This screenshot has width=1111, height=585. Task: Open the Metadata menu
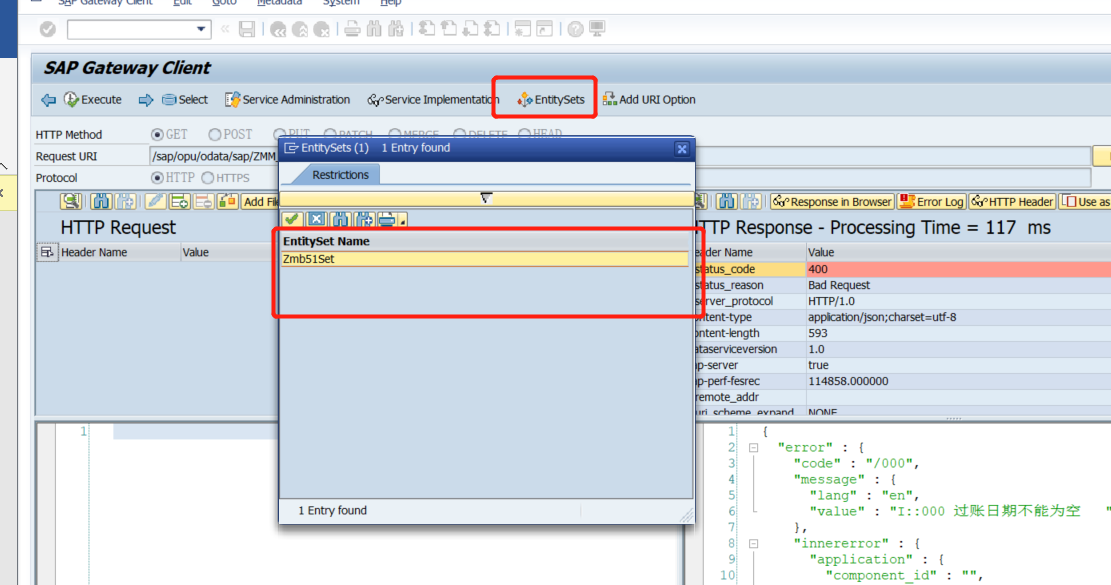[x=279, y=3]
